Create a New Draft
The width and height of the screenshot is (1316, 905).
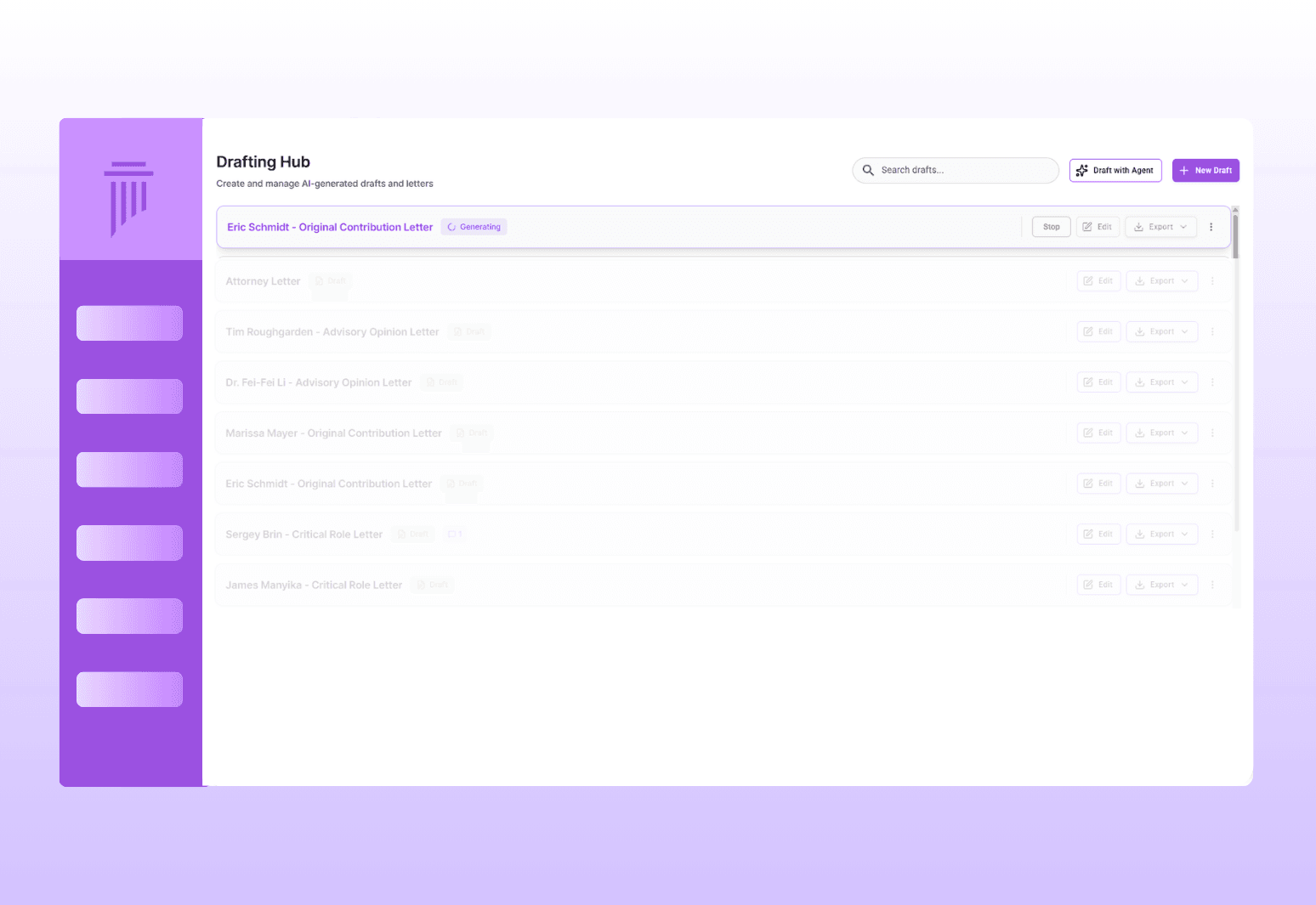[1205, 170]
